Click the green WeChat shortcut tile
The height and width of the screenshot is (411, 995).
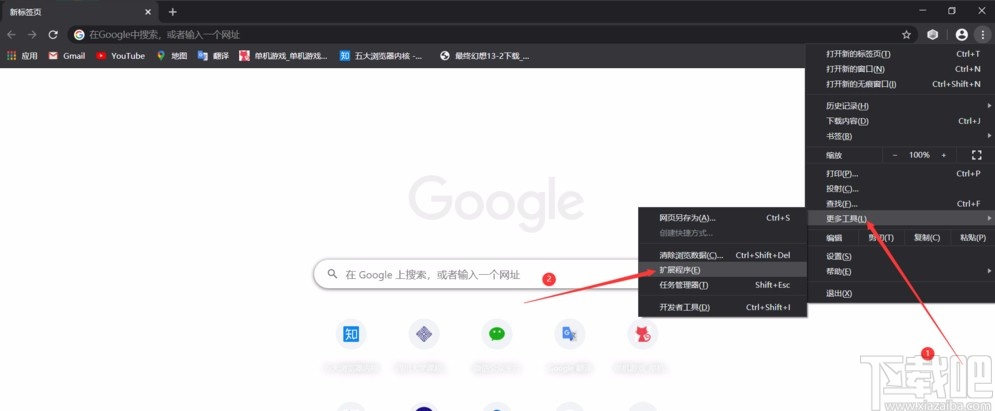(x=497, y=334)
